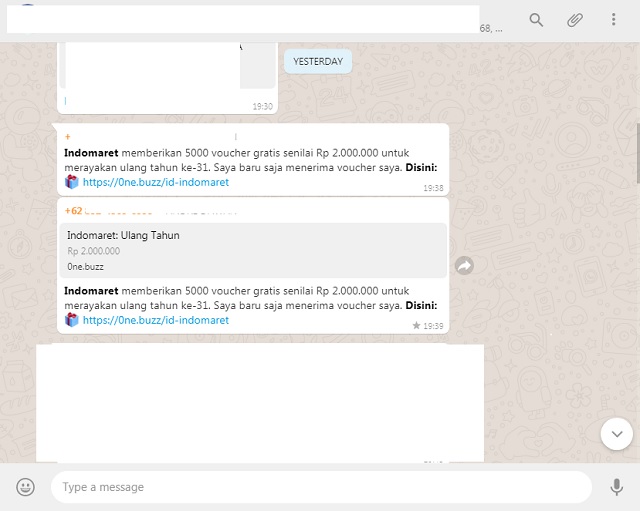Click the search icon in chat header
The width and height of the screenshot is (640, 511).
coord(537,20)
